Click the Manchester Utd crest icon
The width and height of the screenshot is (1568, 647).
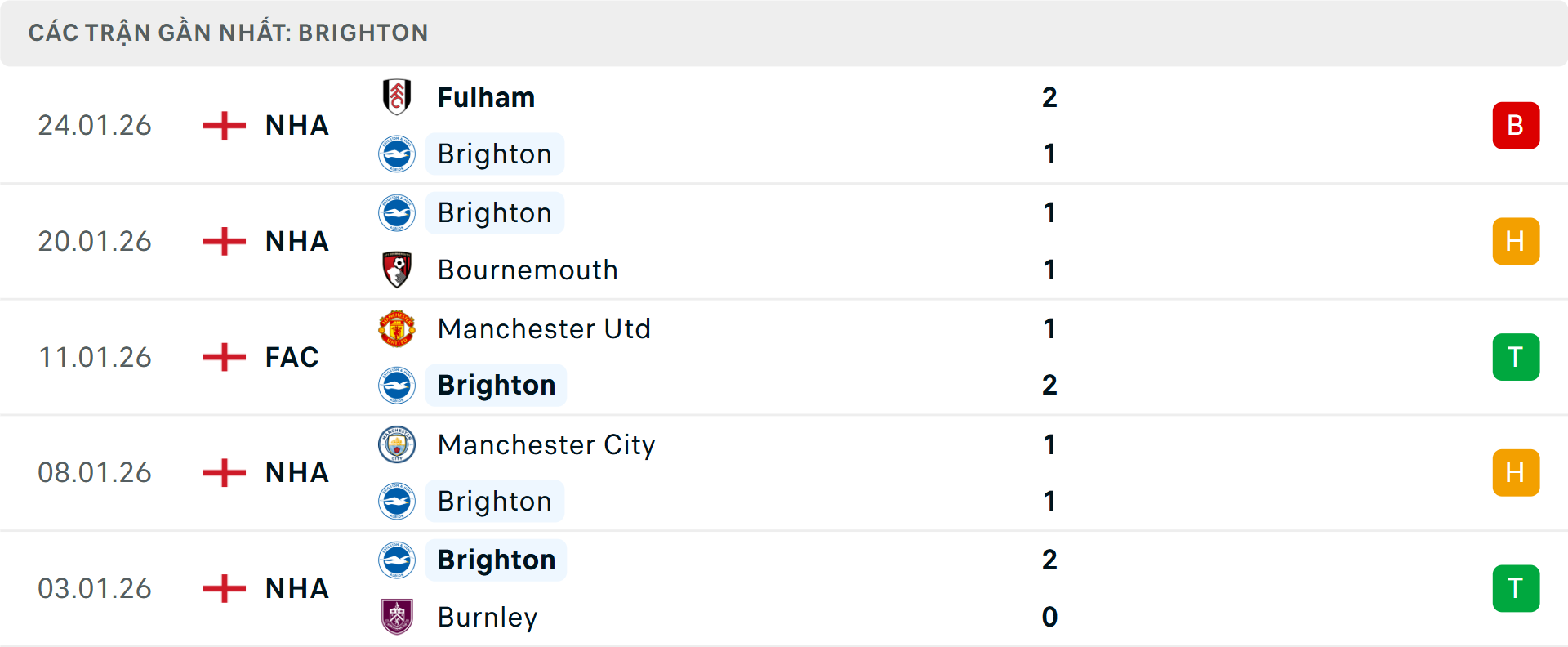tap(397, 328)
